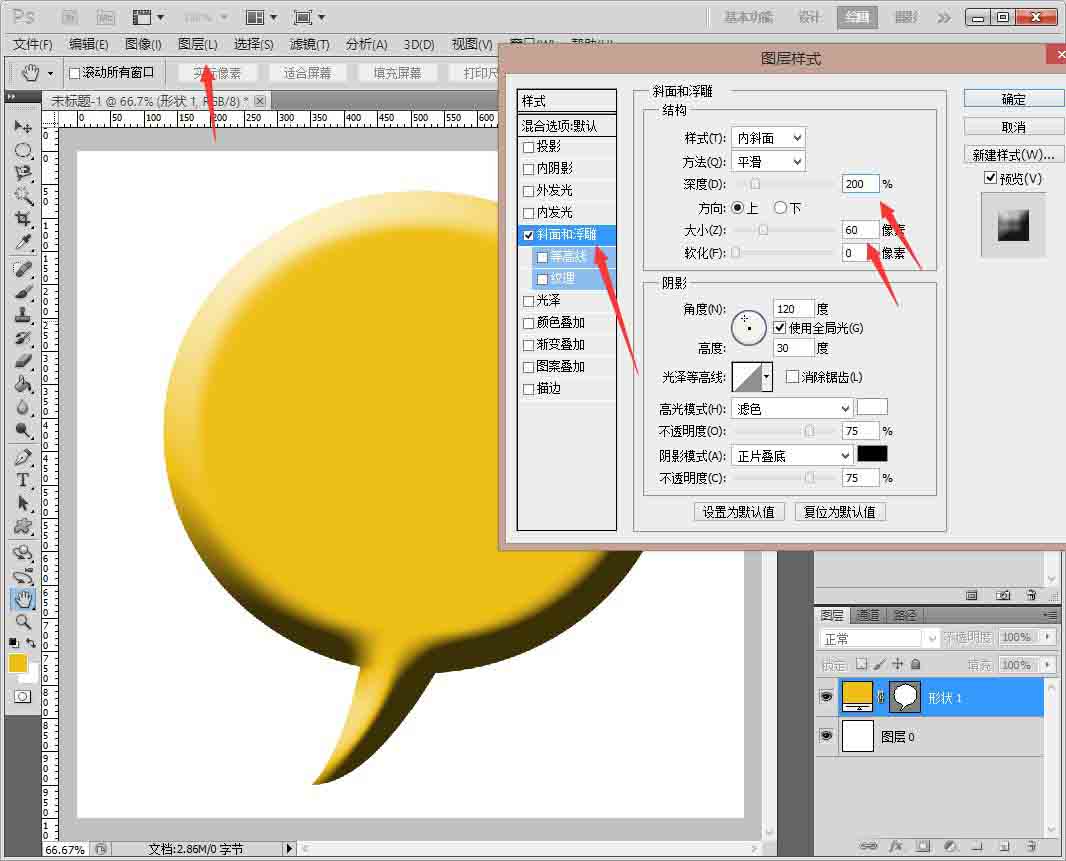Click link layers icon at panel bottom
The image size is (1066, 861).
(x=868, y=846)
